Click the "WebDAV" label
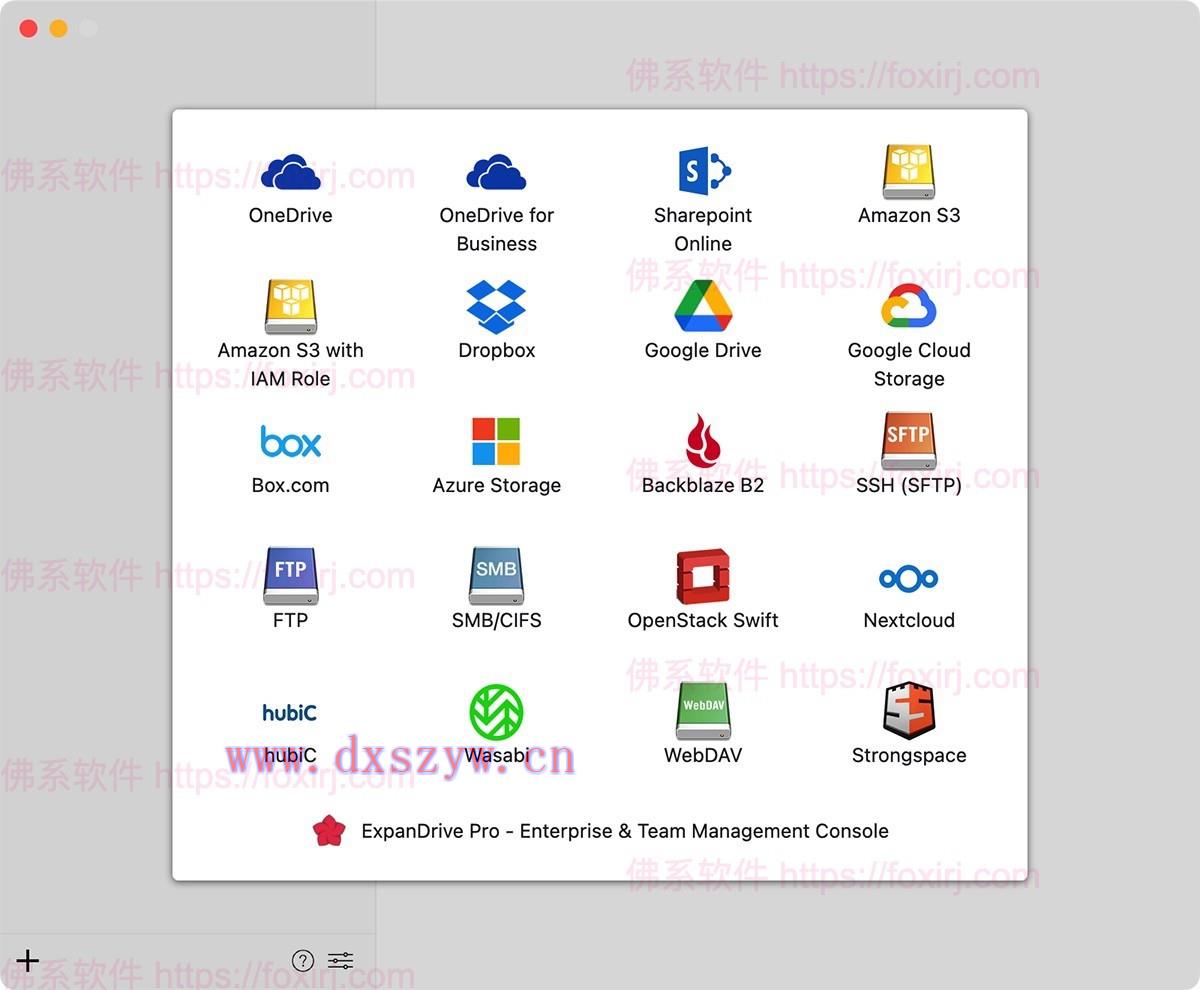This screenshot has height=990, width=1200. click(x=703, y=755)
